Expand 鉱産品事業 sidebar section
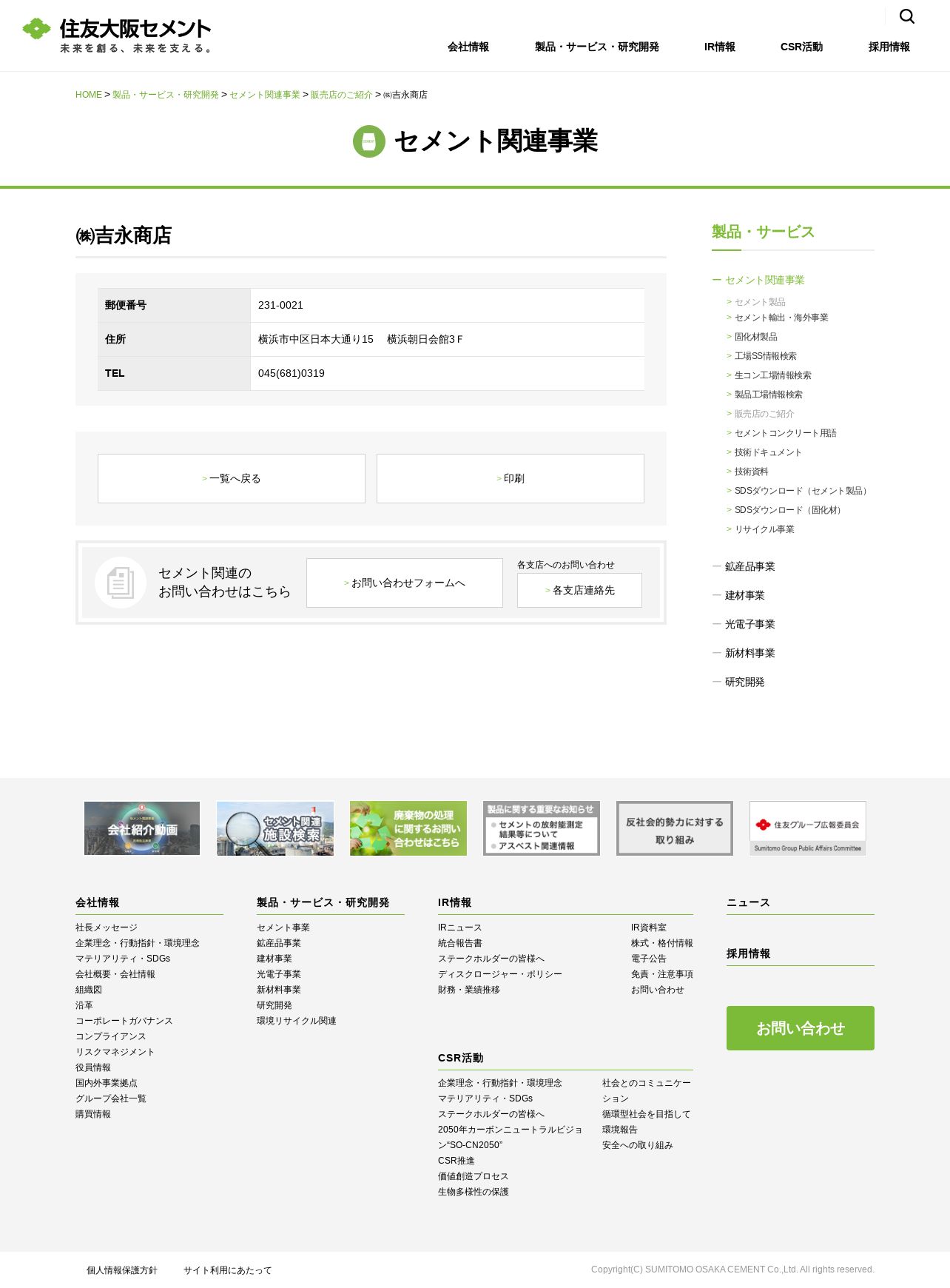Image resolution: width=950 pixels, height=1288 pixels. click(744, 566)
